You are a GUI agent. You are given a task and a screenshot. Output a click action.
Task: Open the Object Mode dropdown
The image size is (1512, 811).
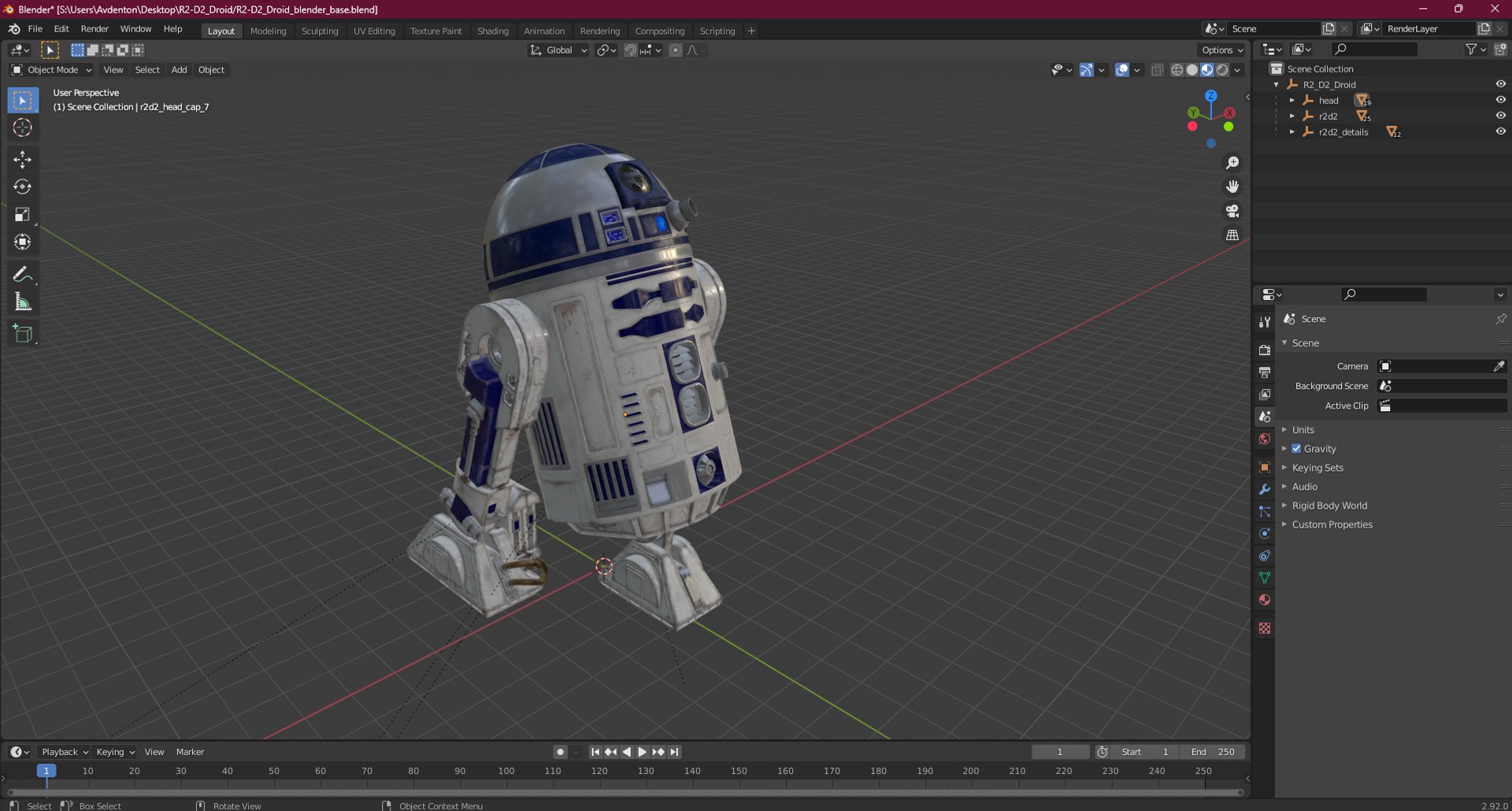point(51,70)
